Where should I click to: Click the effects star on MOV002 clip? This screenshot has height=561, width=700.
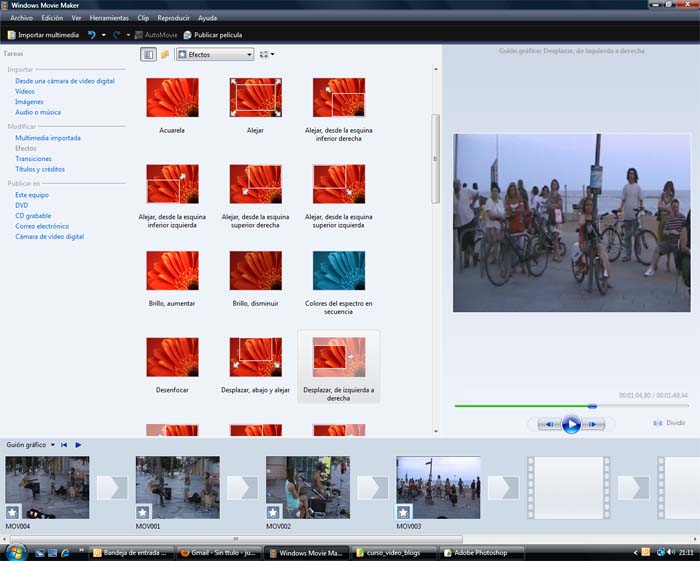[273, 512]
